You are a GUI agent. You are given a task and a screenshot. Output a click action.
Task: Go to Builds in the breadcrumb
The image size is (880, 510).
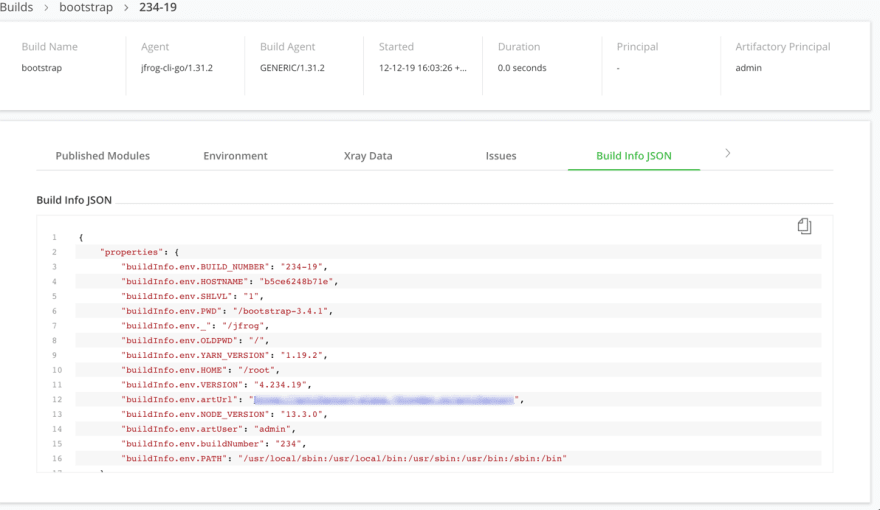tap(16, 7)
